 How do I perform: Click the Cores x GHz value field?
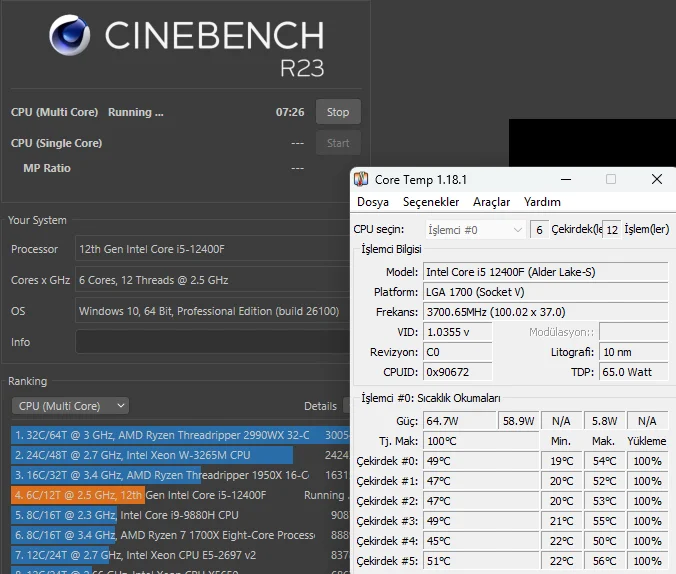213,280
